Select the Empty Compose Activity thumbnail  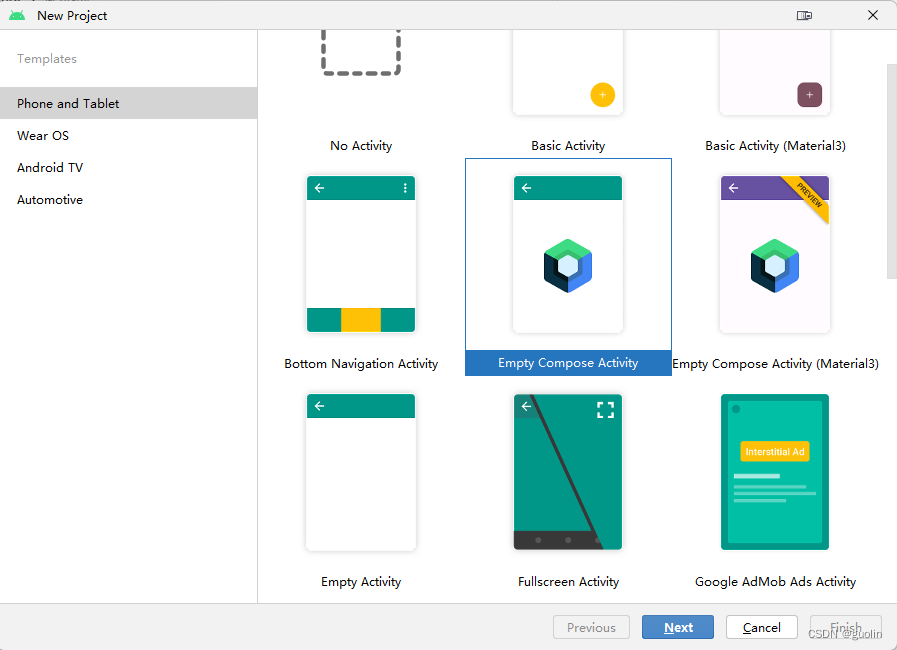[x=568, y=254]
